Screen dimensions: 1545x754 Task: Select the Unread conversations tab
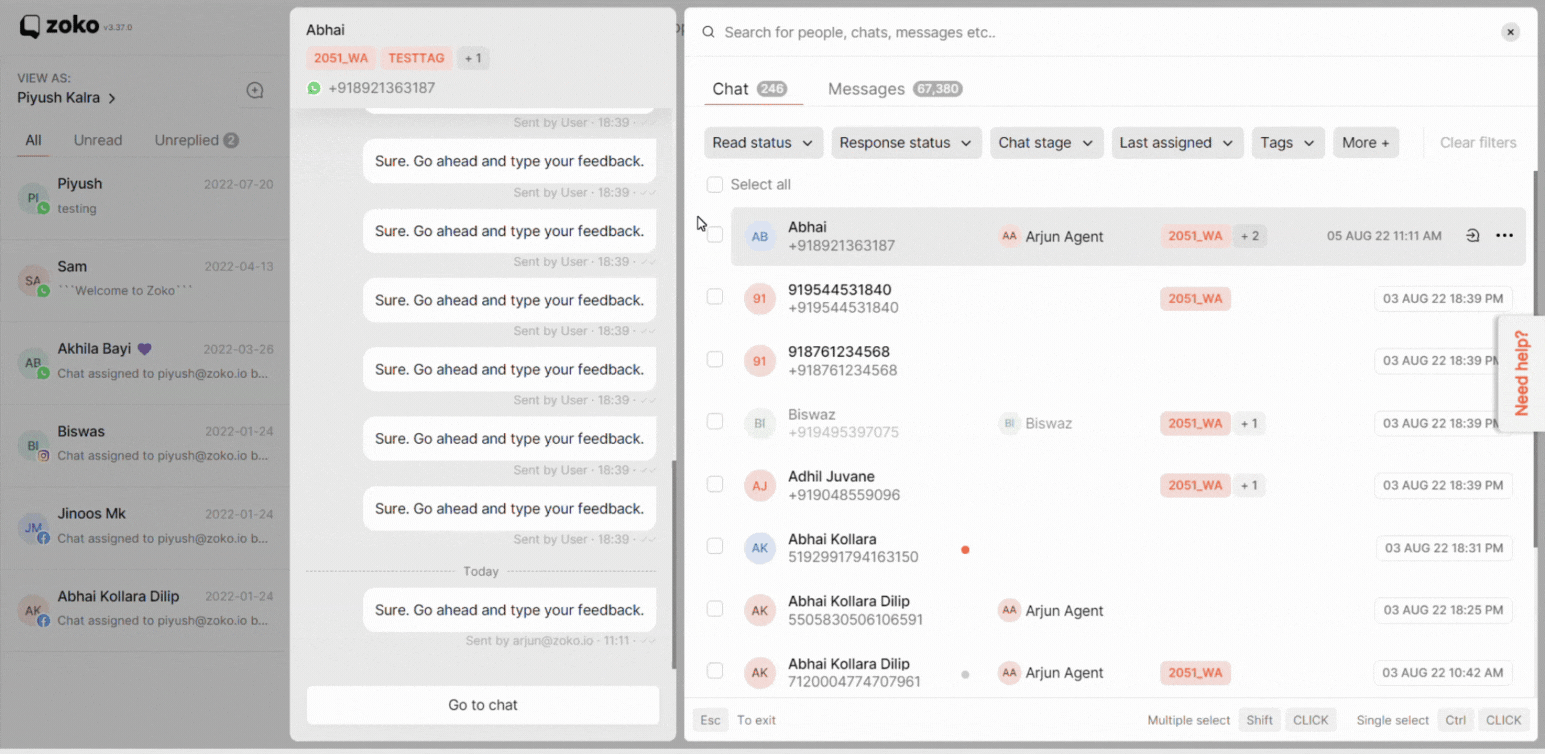point(98,140)
